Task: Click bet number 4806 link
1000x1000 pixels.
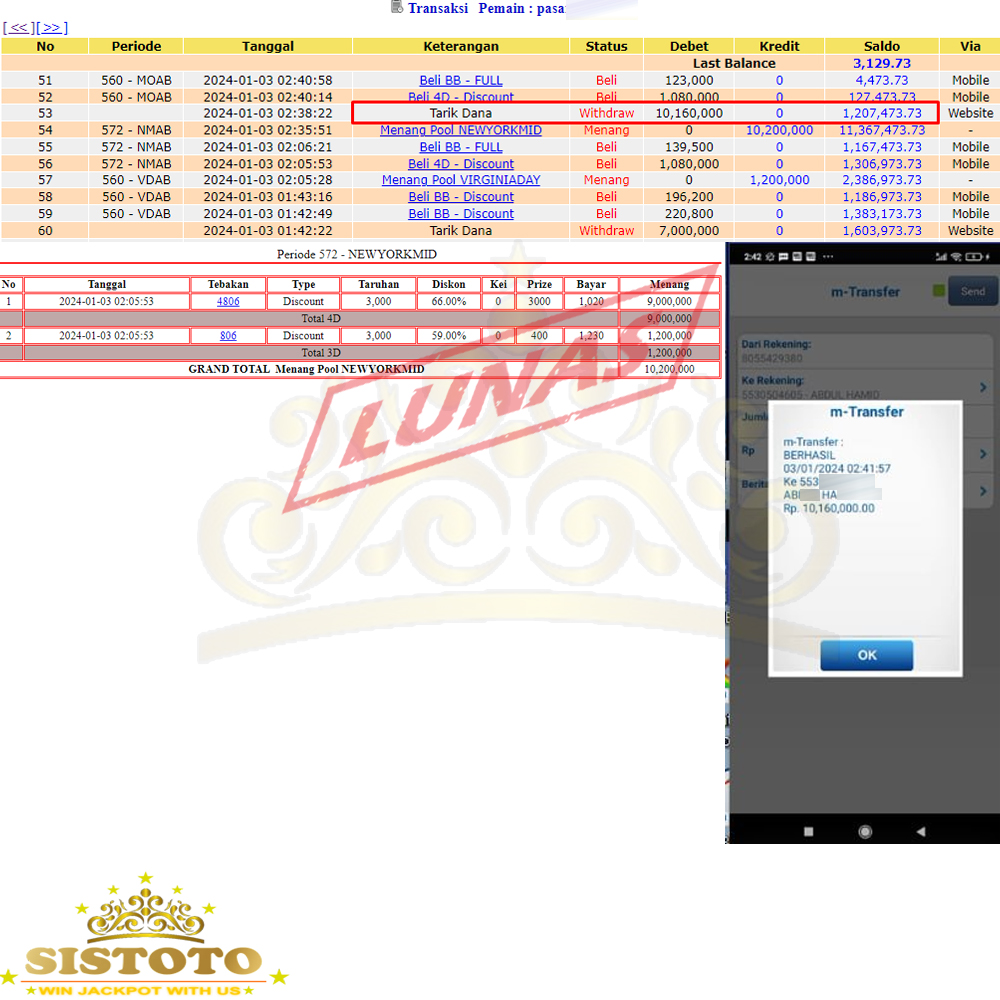Action: (x=228, y=301)
